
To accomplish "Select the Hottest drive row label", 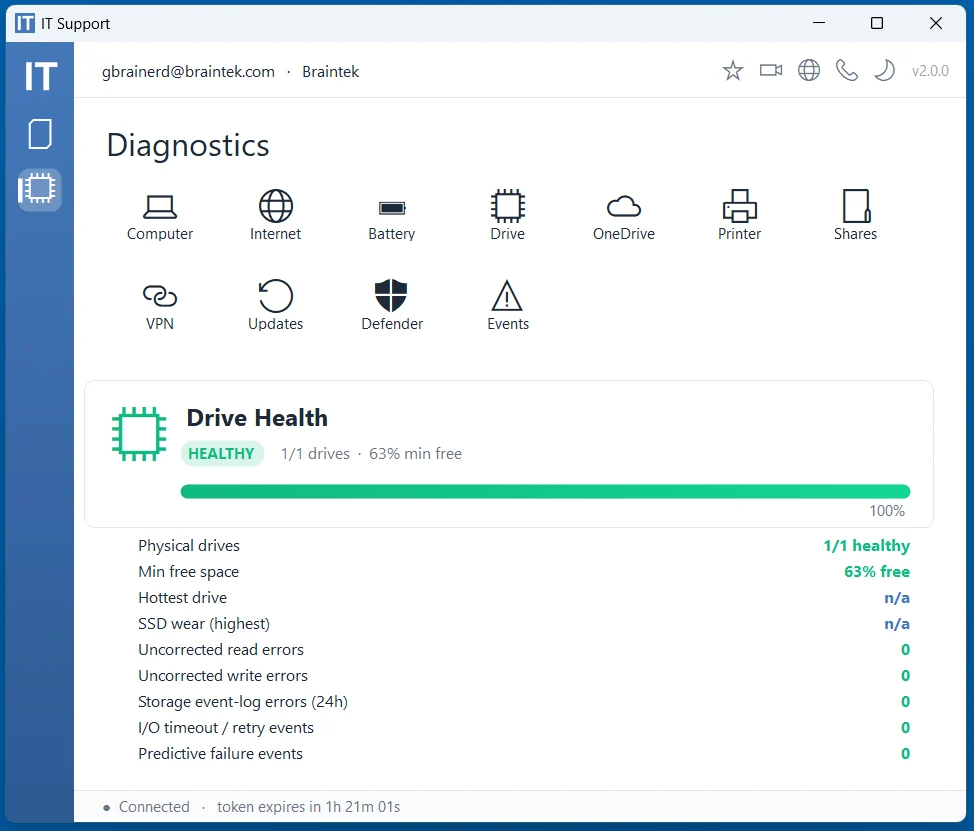I will click(183, 598).
